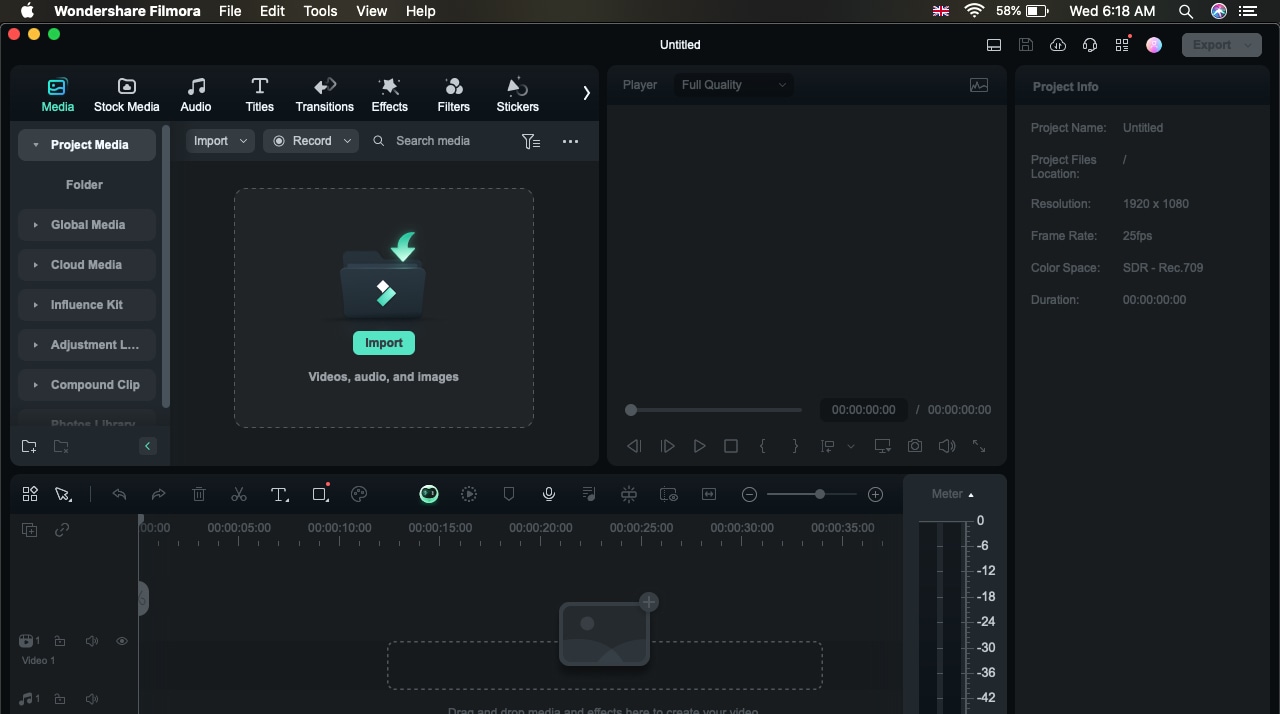Open the Transitions tab

[x=325, y=95]
